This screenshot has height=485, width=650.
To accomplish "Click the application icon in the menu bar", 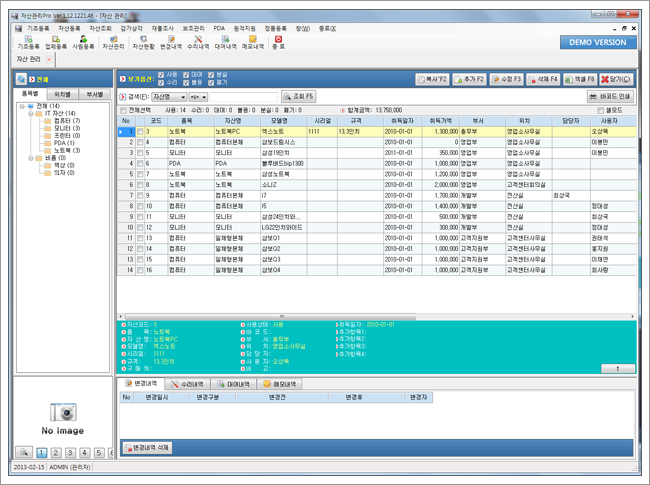I will [x=18, y=29].
